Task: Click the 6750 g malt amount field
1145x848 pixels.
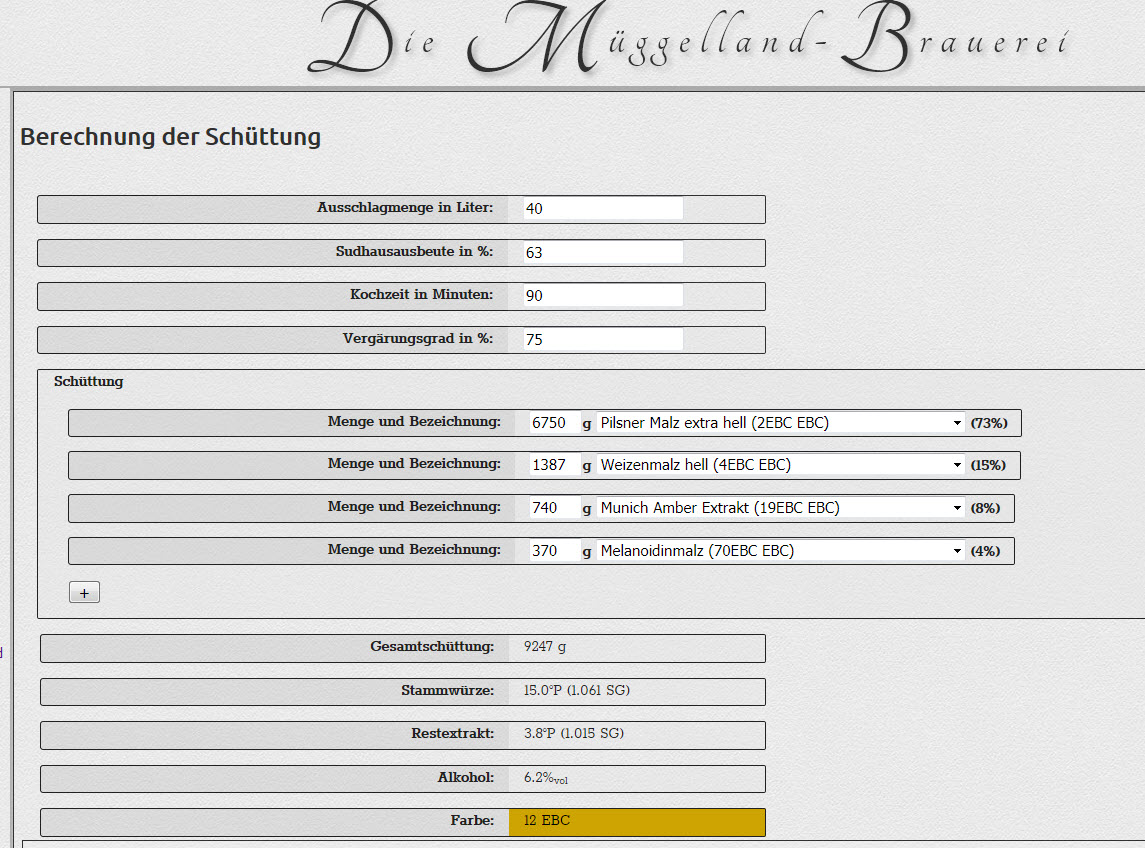Action: 553,423
